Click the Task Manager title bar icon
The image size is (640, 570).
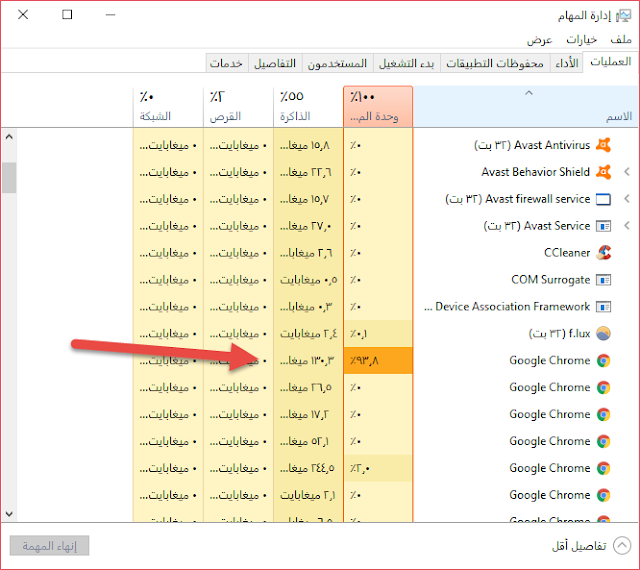623,16
